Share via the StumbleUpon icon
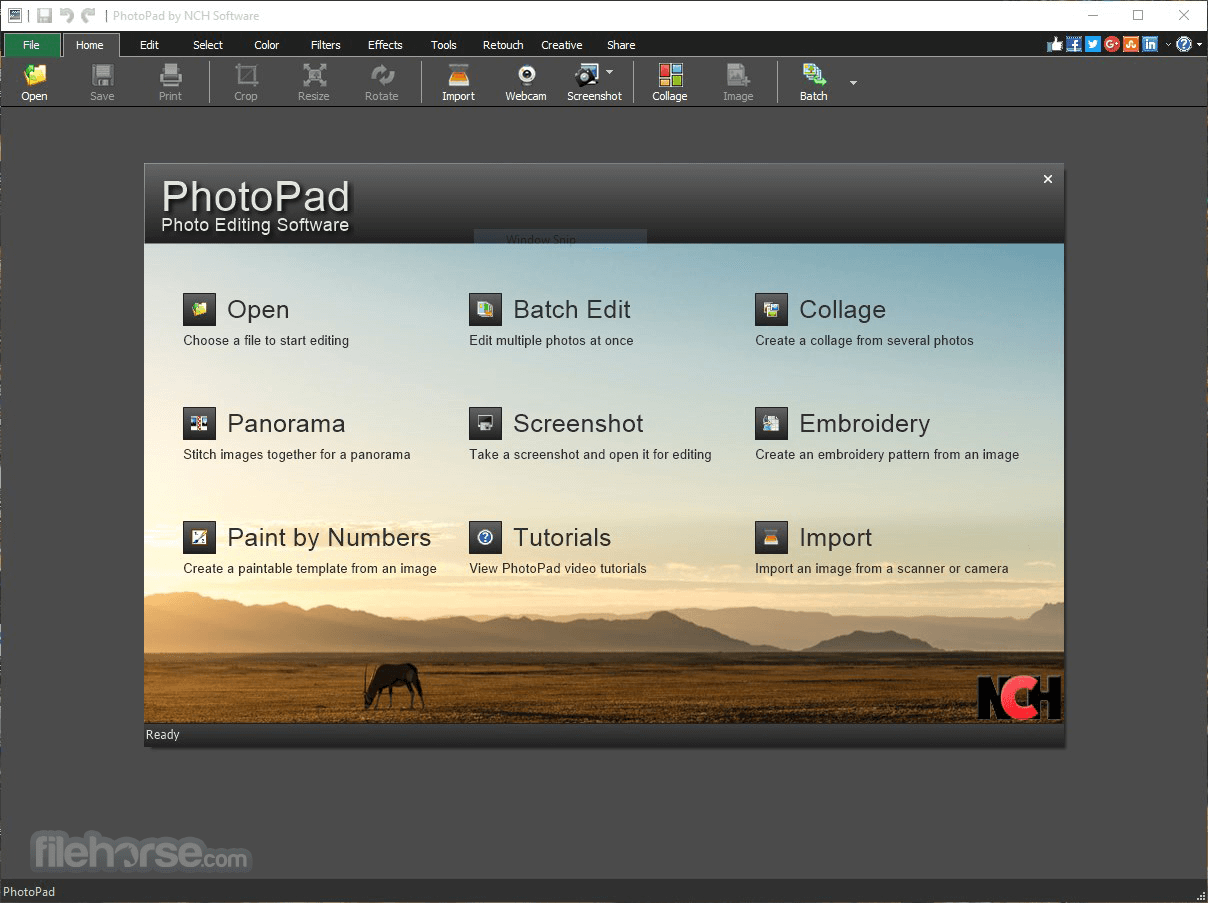The width and height of the screenshot is (1208, 903). coord(1131,44)
